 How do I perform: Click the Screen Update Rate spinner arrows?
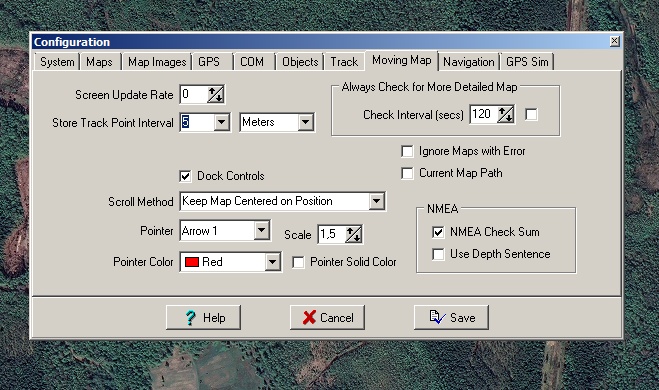(216, 95)
